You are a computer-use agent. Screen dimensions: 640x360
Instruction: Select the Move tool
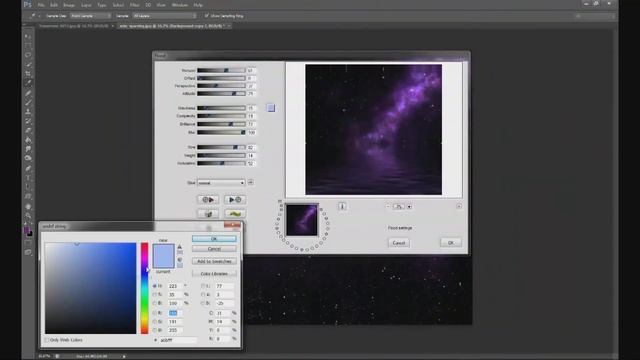pyautogui.click(x=28, y=37)
